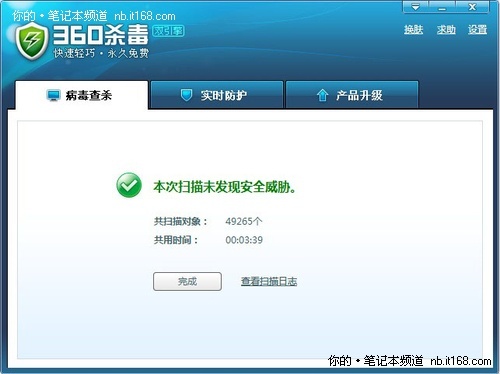Open the title bar dropdown menu arrow
Viewport: 500px width, 374px height.
[415, 7]
